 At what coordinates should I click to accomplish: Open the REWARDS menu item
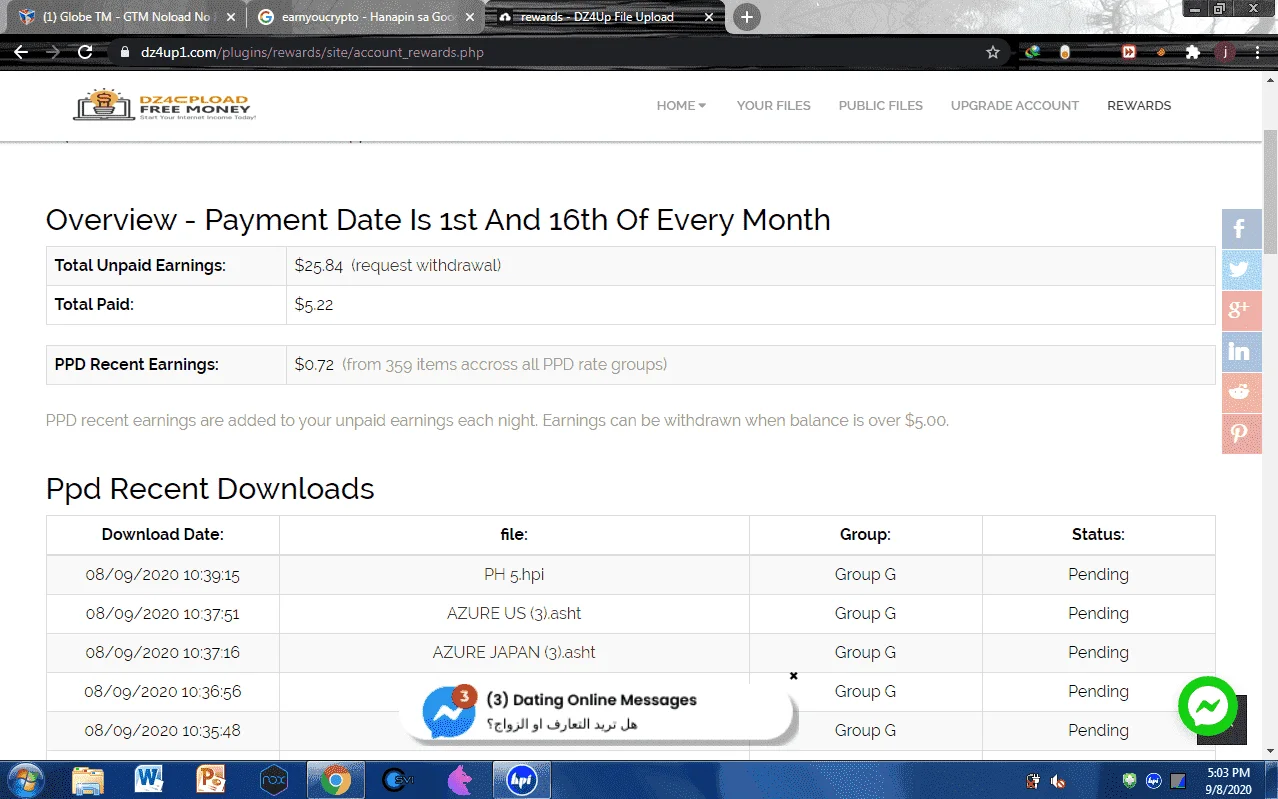[1139, 105]
